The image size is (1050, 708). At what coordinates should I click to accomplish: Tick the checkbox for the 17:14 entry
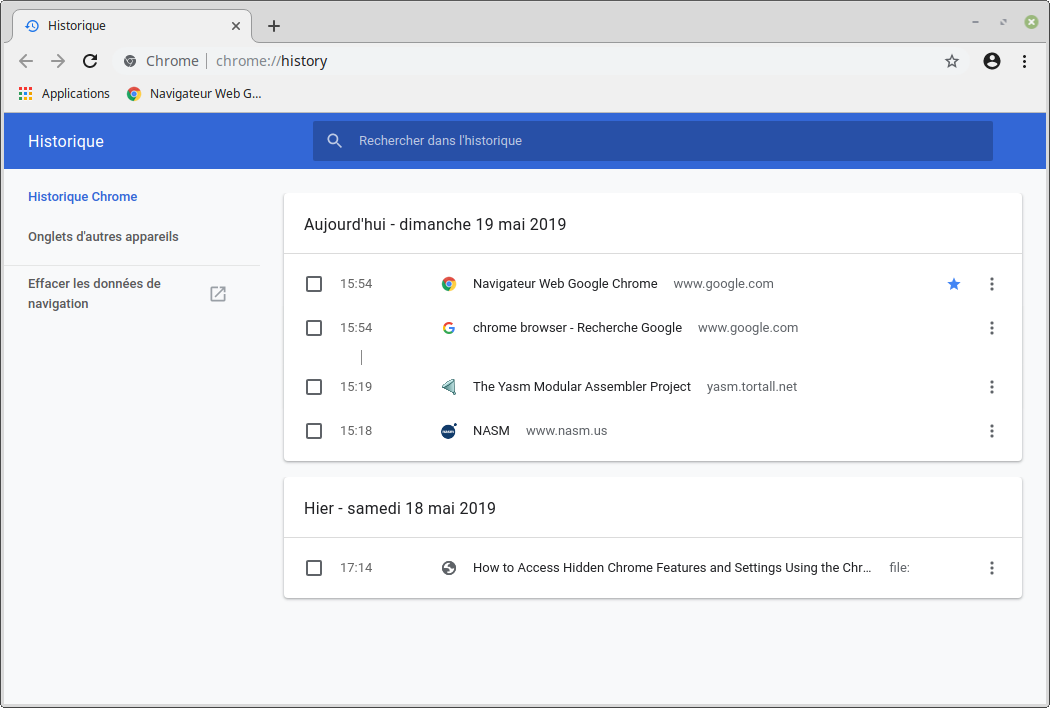coord(314,568)
